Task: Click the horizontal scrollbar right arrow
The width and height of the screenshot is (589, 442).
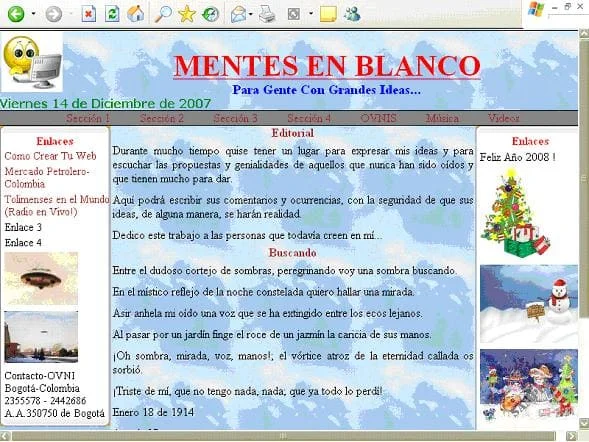Action: [x=571, y=436]
